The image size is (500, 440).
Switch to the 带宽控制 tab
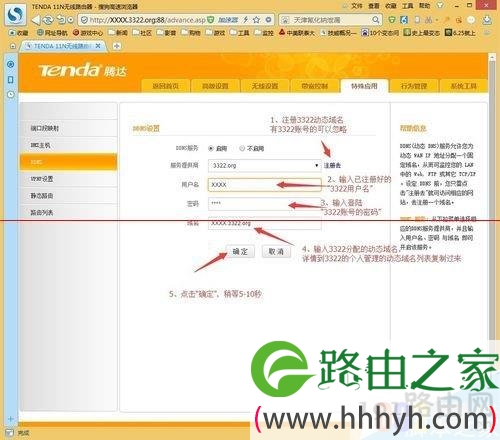(315, 86)
